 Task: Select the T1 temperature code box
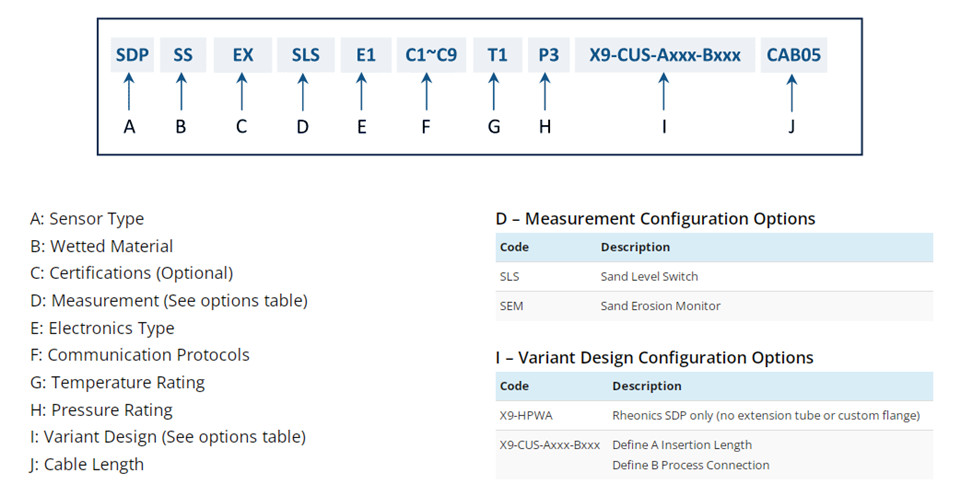point(497,55)
